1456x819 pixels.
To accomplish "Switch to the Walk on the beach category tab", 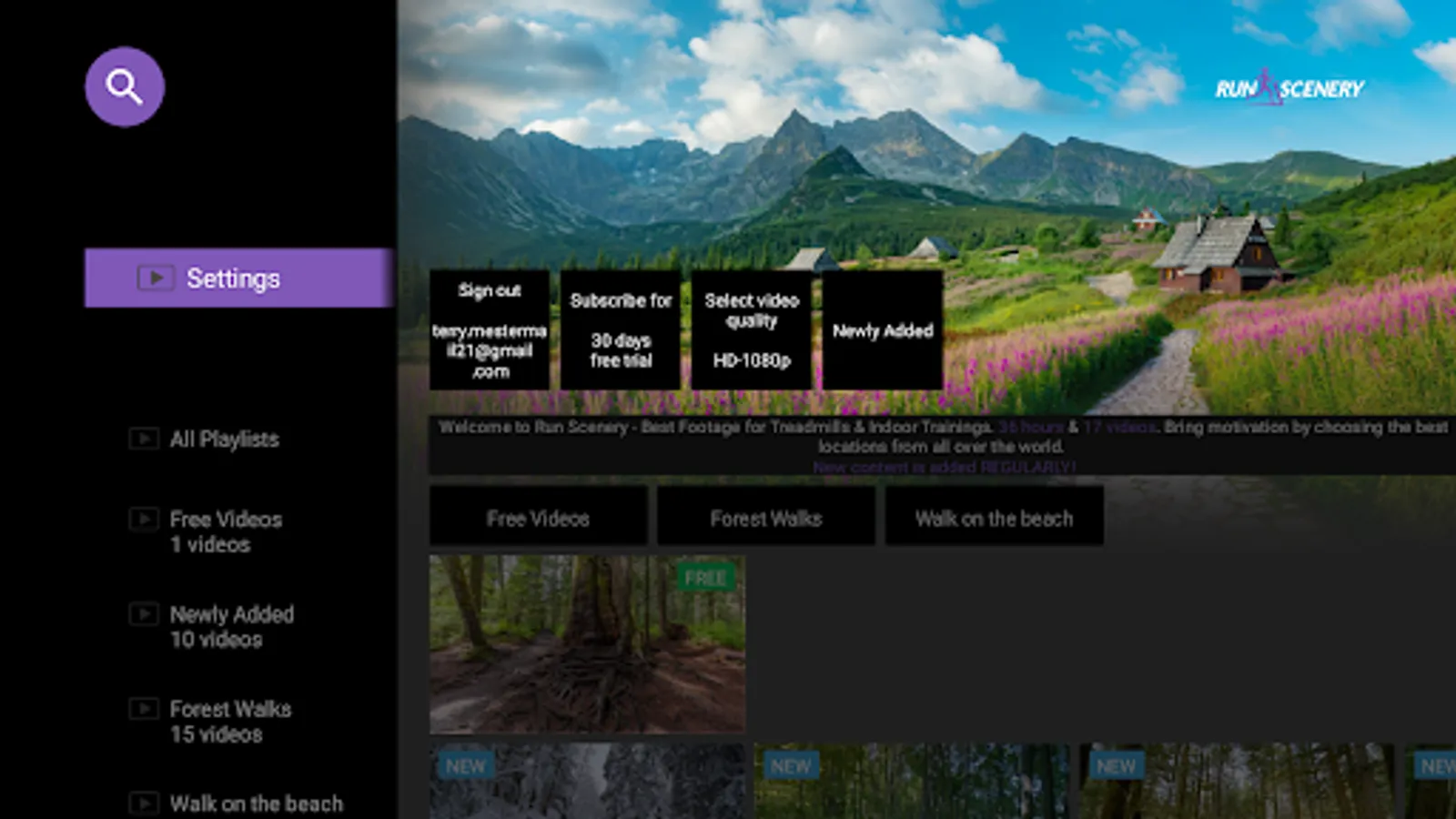I will tap(995, 518).
